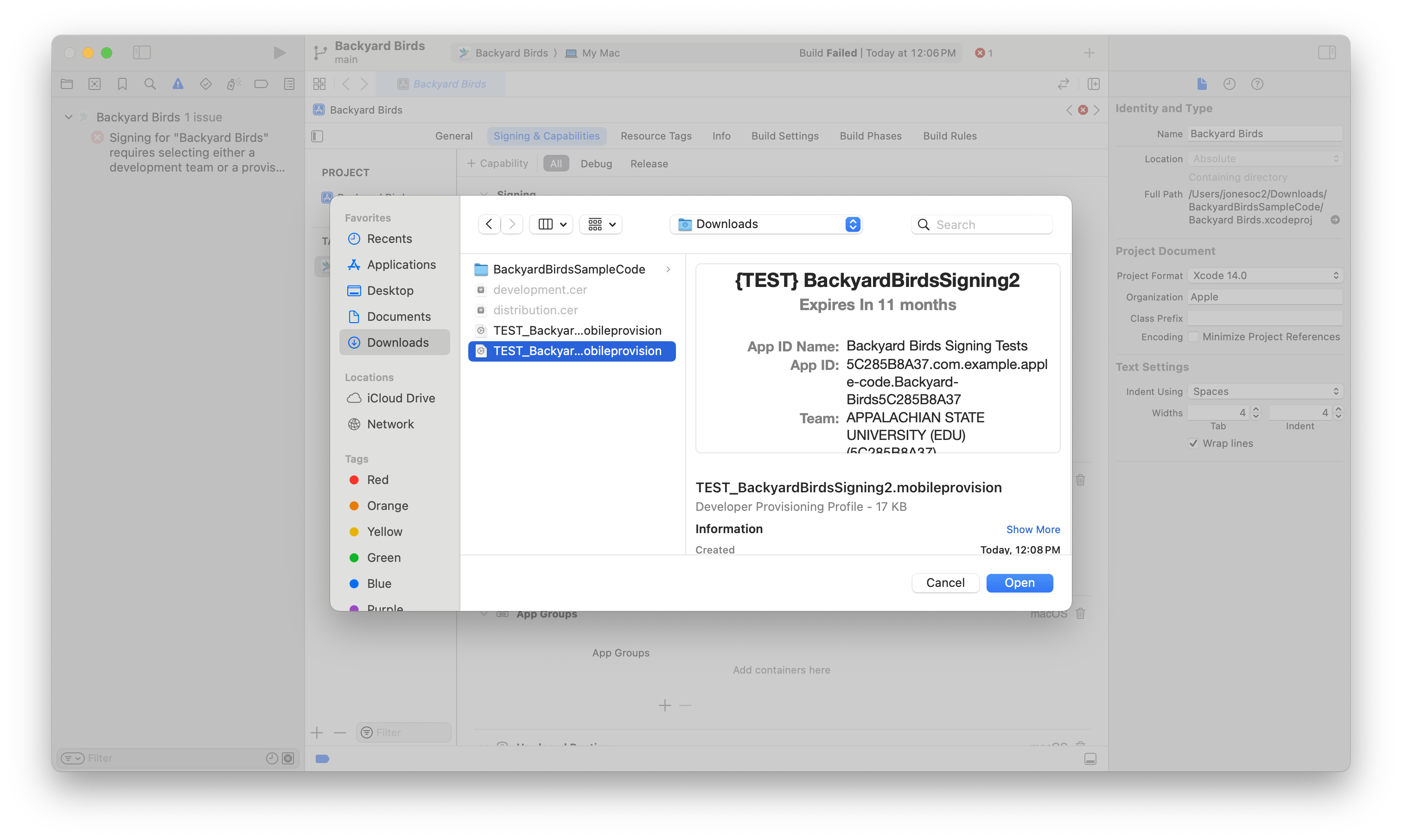
Task: Click the hide targets list sidebar icon
Action: coord(318,136)
